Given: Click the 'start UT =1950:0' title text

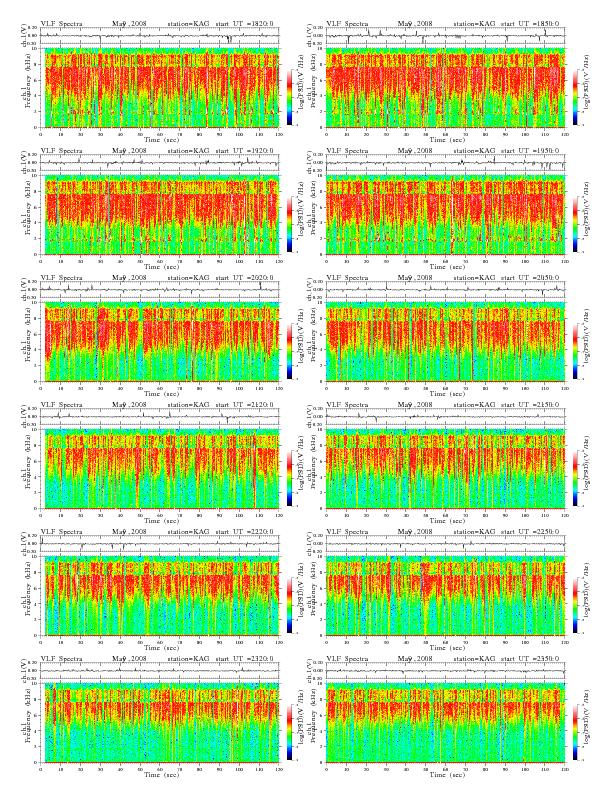Looking at the screenshot, I should [x=531, y=151].
